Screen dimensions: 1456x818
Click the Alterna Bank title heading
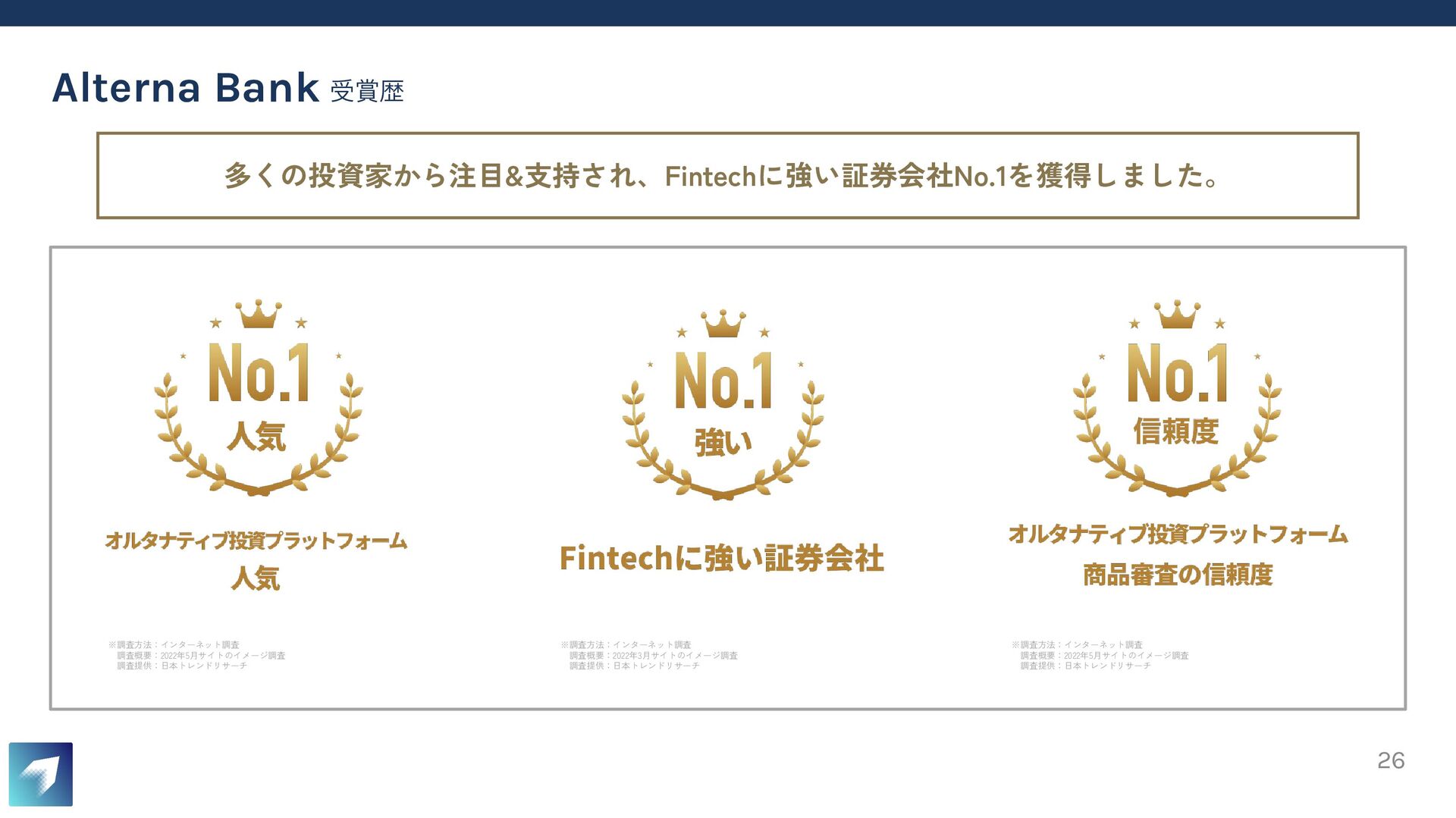(x=186, y=87)
